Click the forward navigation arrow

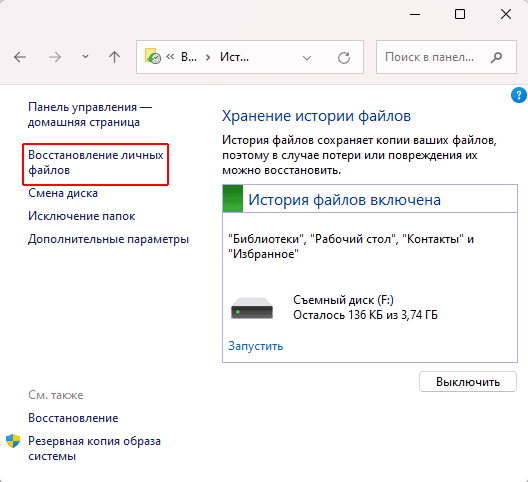[55, 57]
